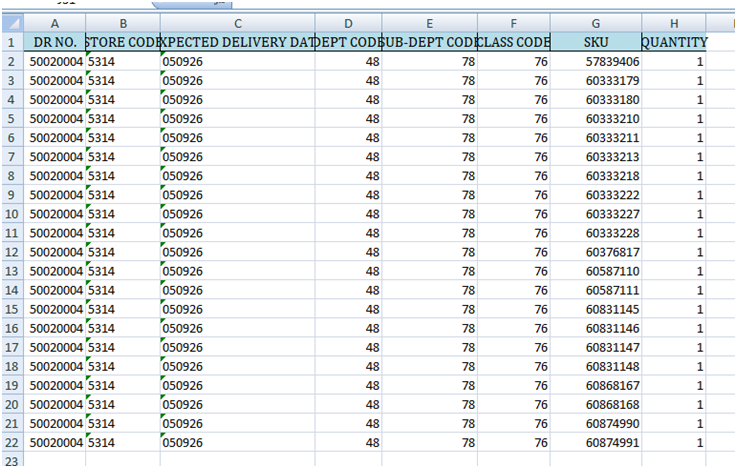The height and width of the screenshot is (468, 737).
Task: Select row 12 header
Action: 12,251
